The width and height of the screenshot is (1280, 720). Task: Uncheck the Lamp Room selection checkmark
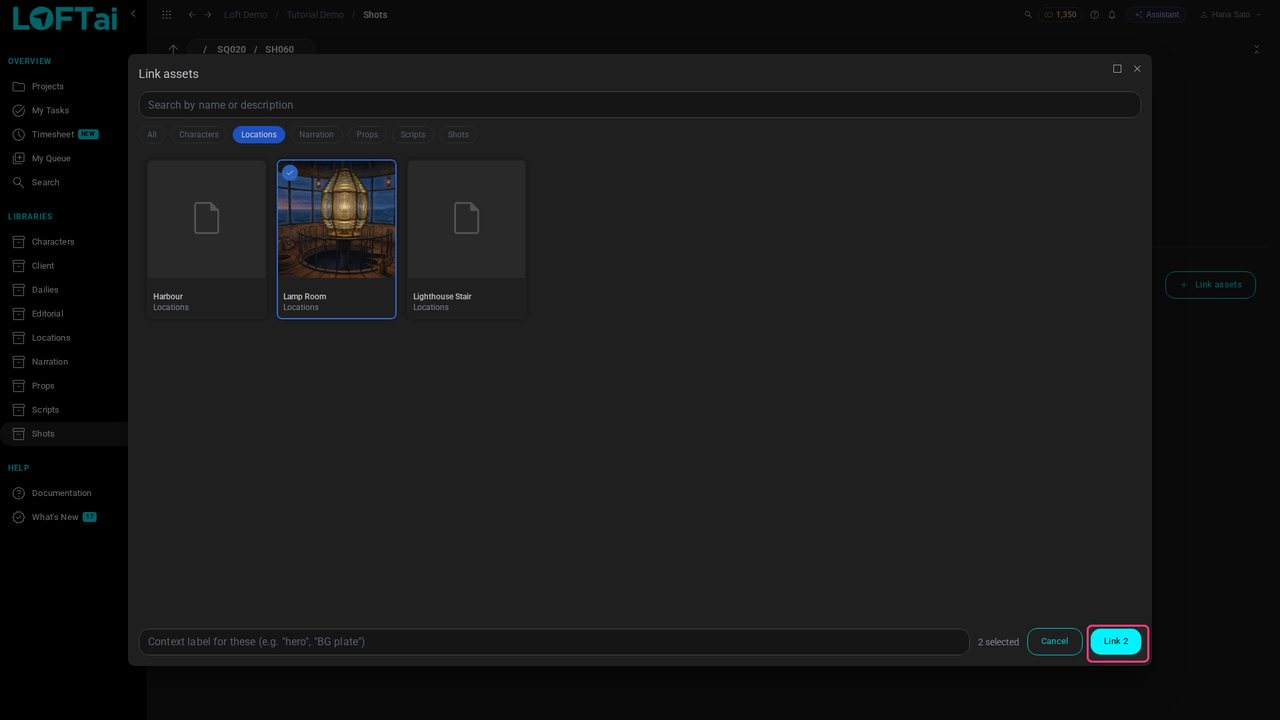(x=290, y=173)
